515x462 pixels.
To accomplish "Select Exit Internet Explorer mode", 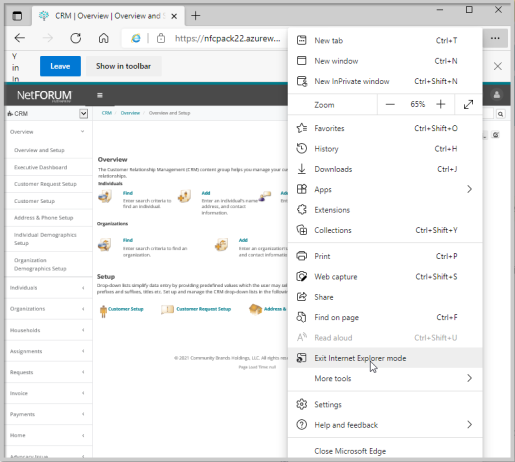I will (385, 358).
